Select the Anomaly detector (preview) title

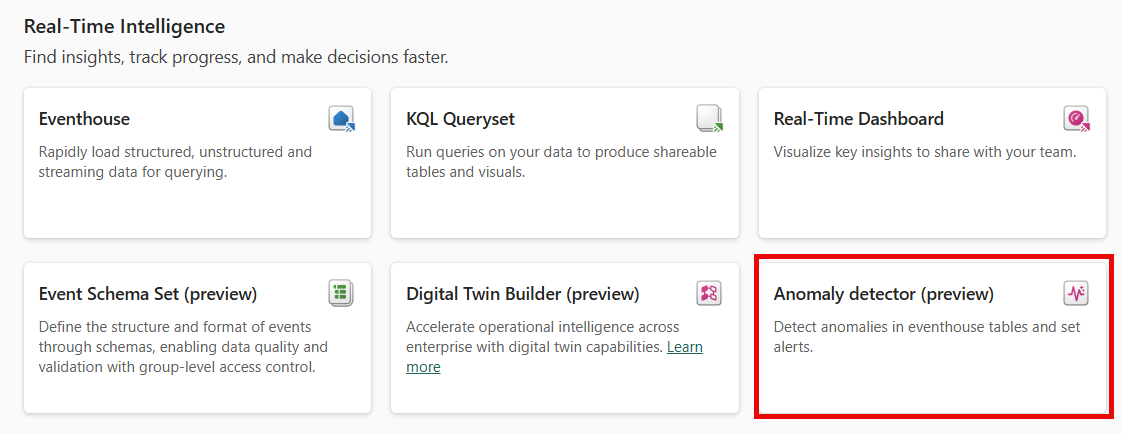coord(884,294)
